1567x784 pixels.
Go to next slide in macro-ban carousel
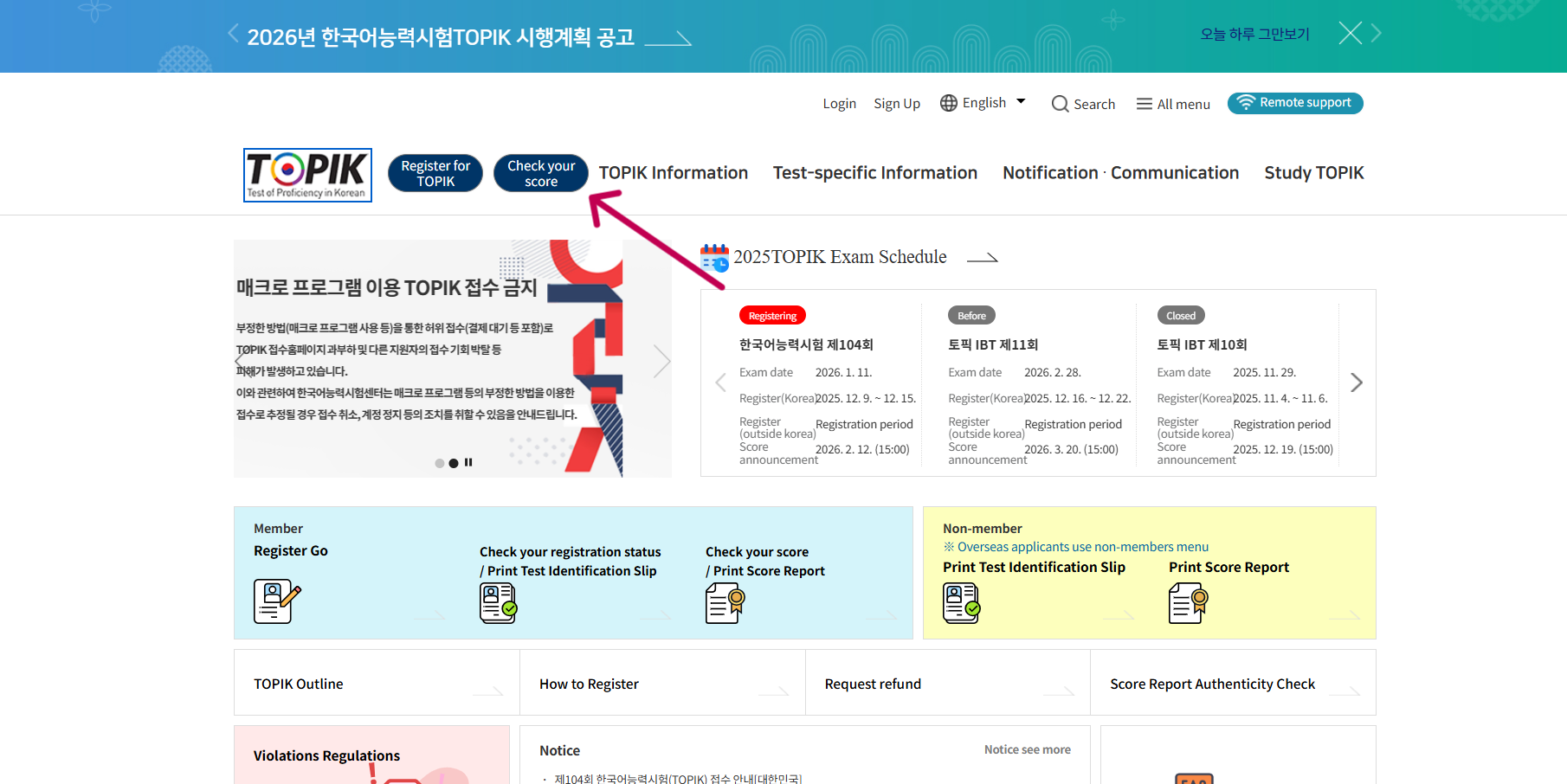661,361
